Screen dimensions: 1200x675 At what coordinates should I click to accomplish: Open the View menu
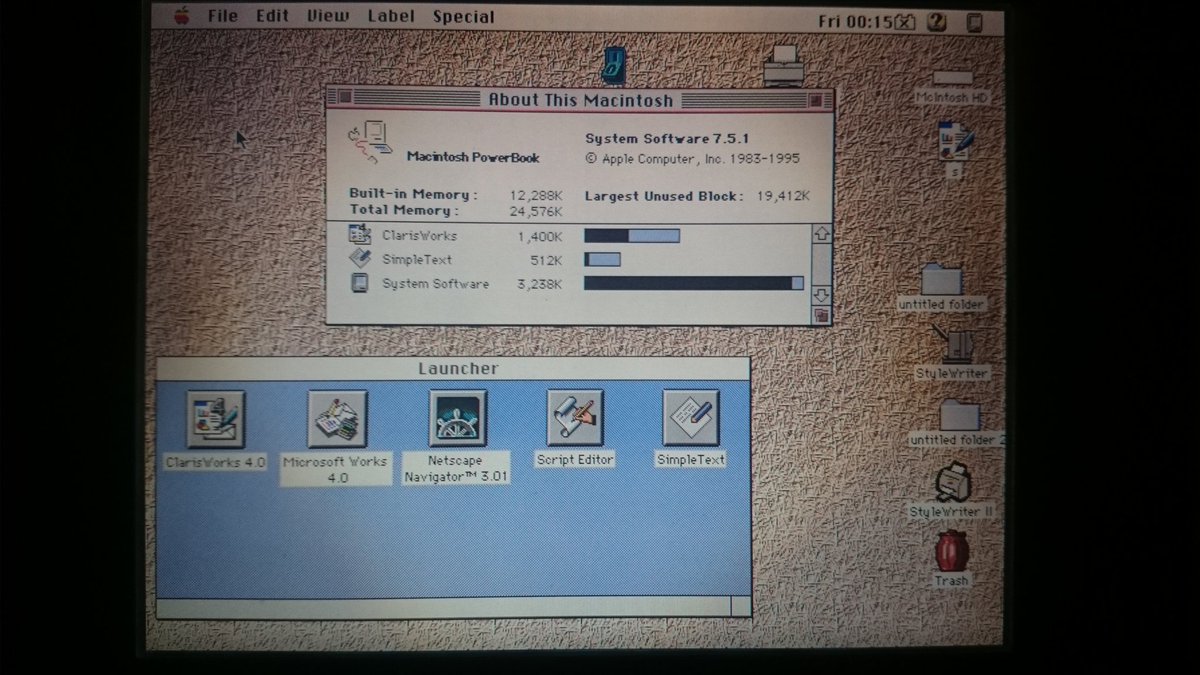tap(328, 16)
